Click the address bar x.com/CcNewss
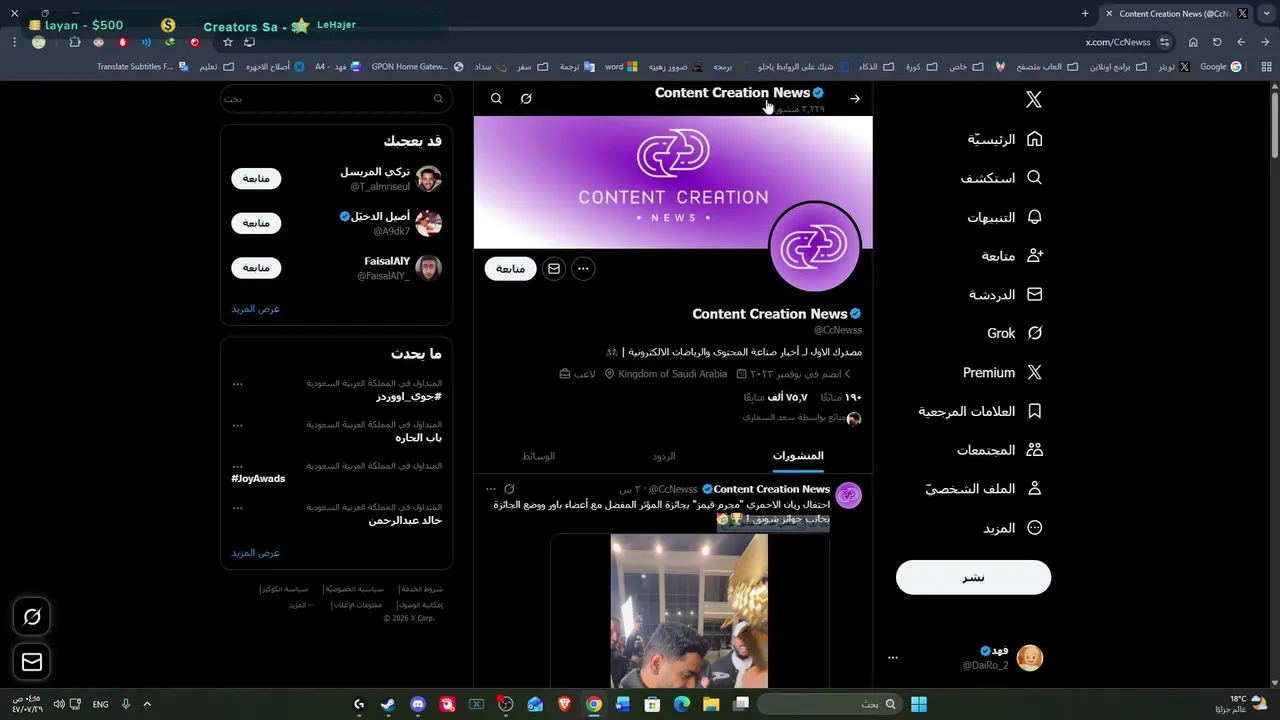1280x720 pixels. pos(1118,42)
